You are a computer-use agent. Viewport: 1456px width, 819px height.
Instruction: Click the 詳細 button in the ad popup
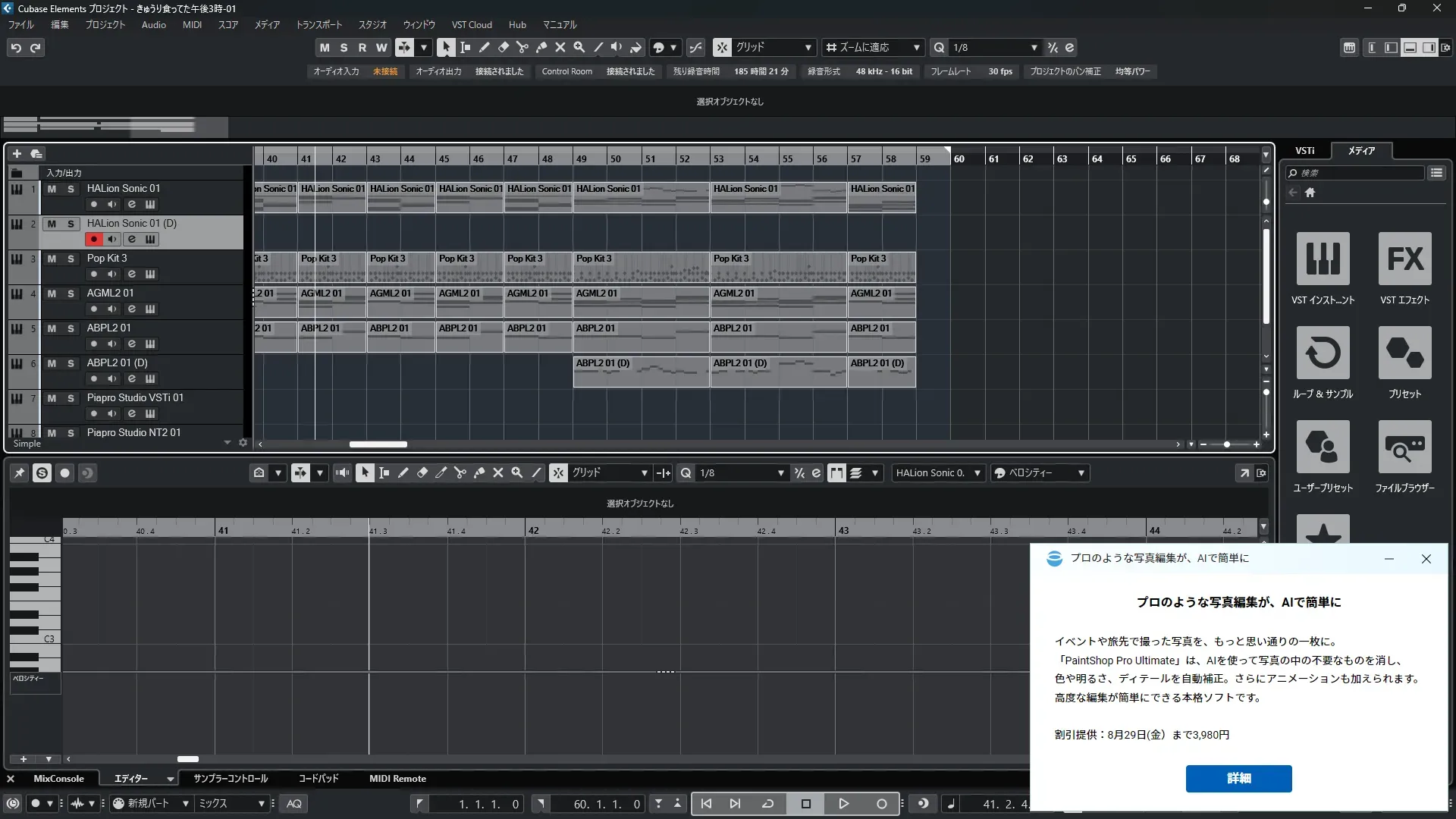pos(1238,778)
